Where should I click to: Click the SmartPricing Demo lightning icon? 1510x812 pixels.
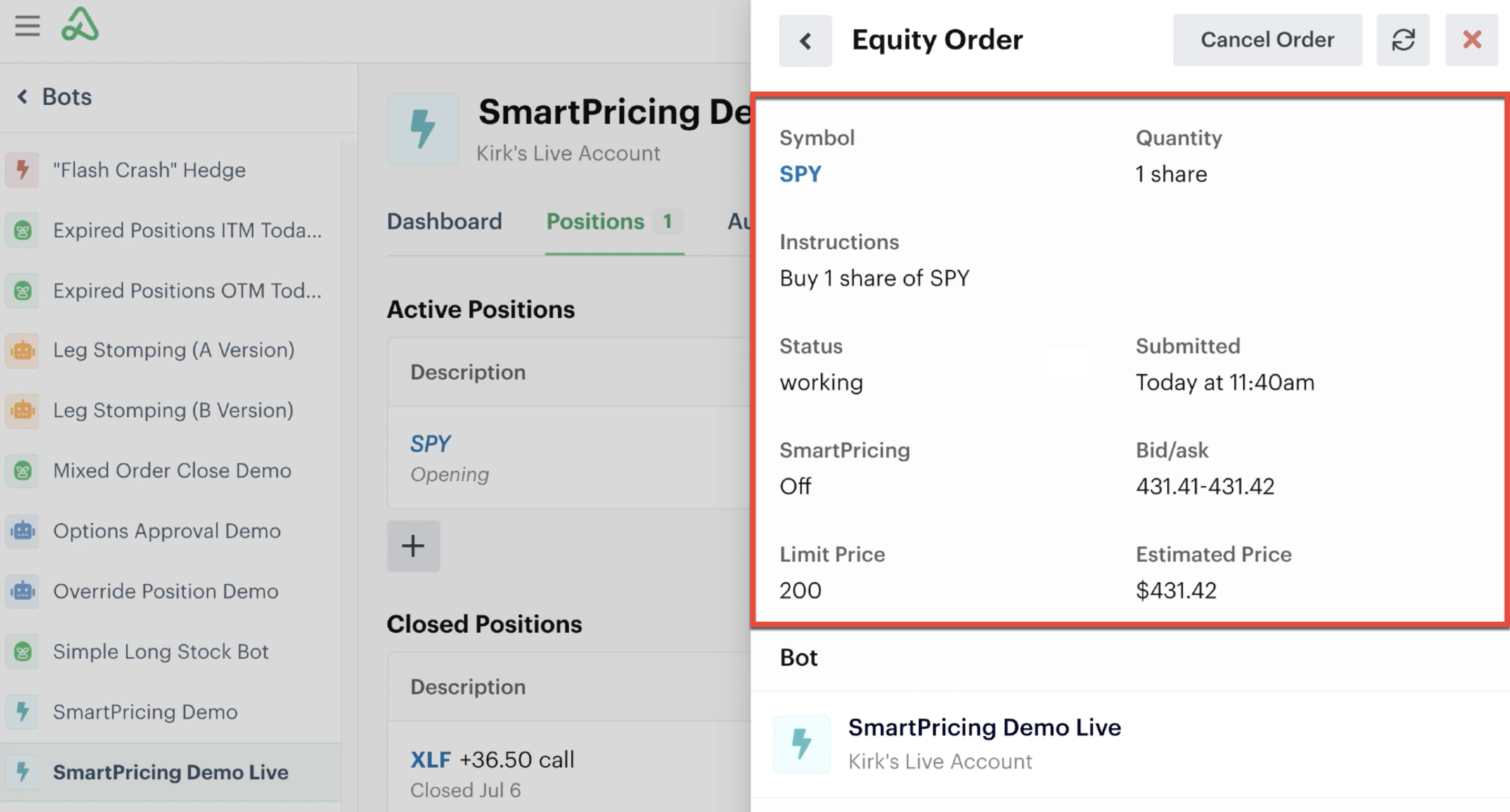tap(23, 712)
